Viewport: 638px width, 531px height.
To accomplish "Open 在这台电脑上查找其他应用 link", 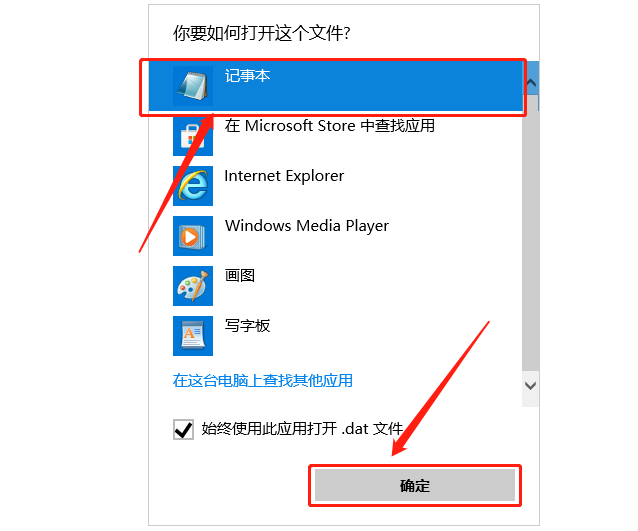I will click(x=263, y=381).
